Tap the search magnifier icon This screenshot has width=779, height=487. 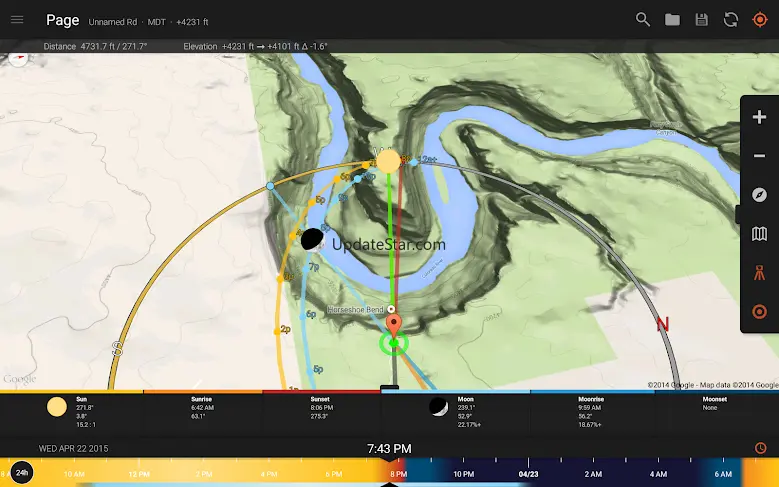[643, 20]
